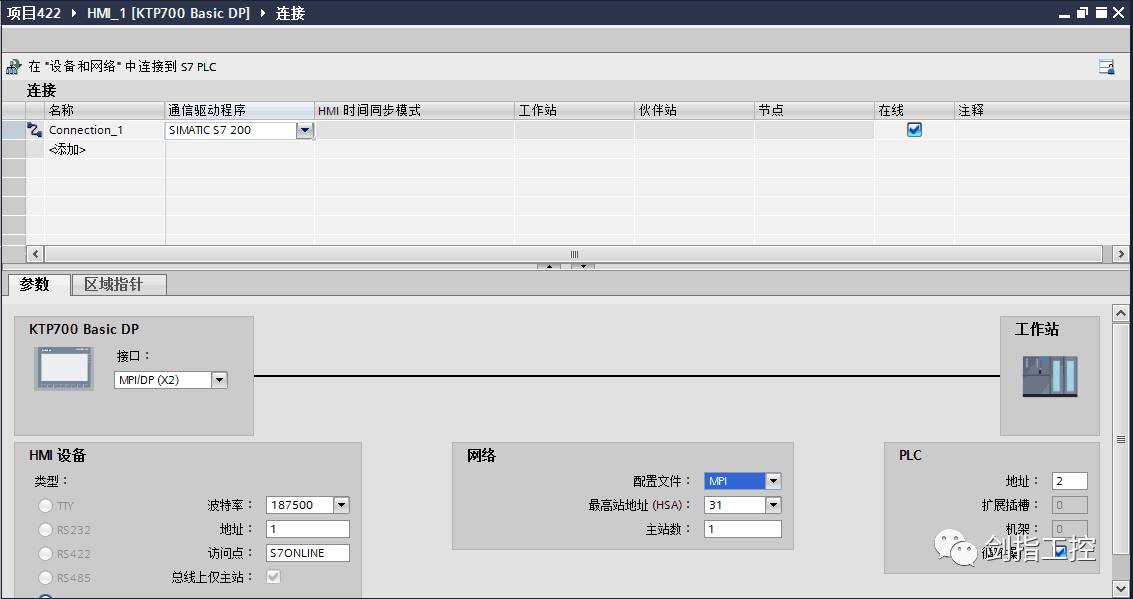The width and height of the screenshot is (1133, 599).
Task: Open the 波特率 187500 dropdown
Action: click(339, 505)
